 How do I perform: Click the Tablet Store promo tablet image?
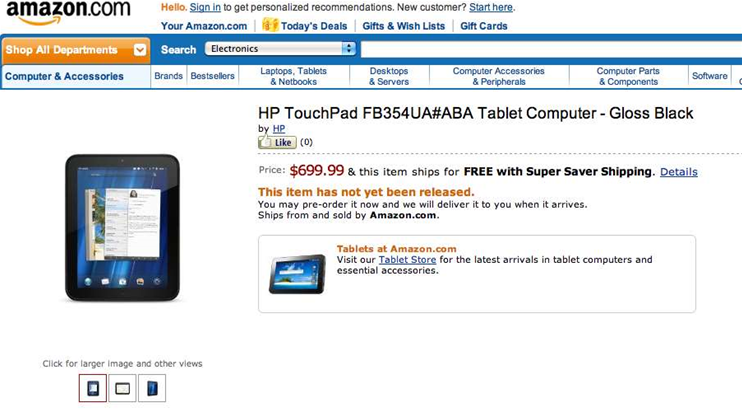click(x=297, y=273)
